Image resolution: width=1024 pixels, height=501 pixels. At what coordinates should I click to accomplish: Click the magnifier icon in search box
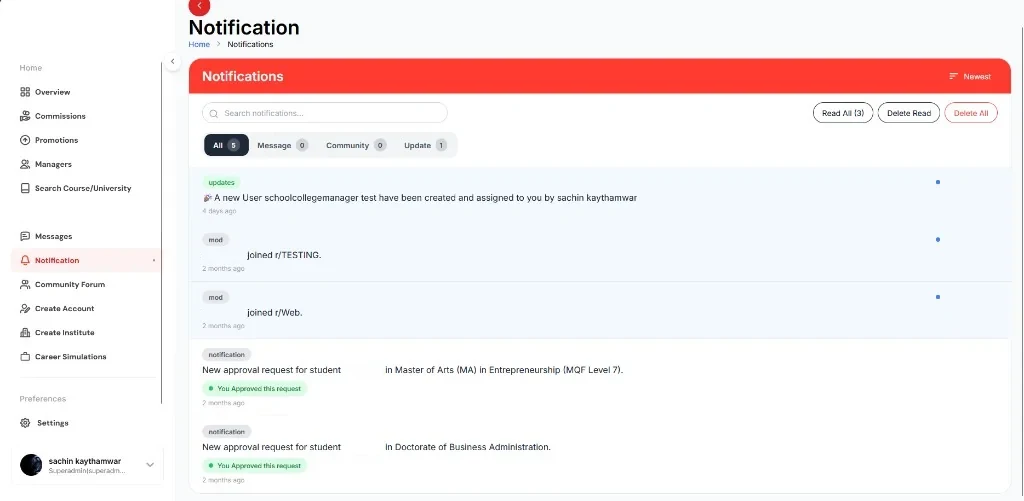point(214,114)
